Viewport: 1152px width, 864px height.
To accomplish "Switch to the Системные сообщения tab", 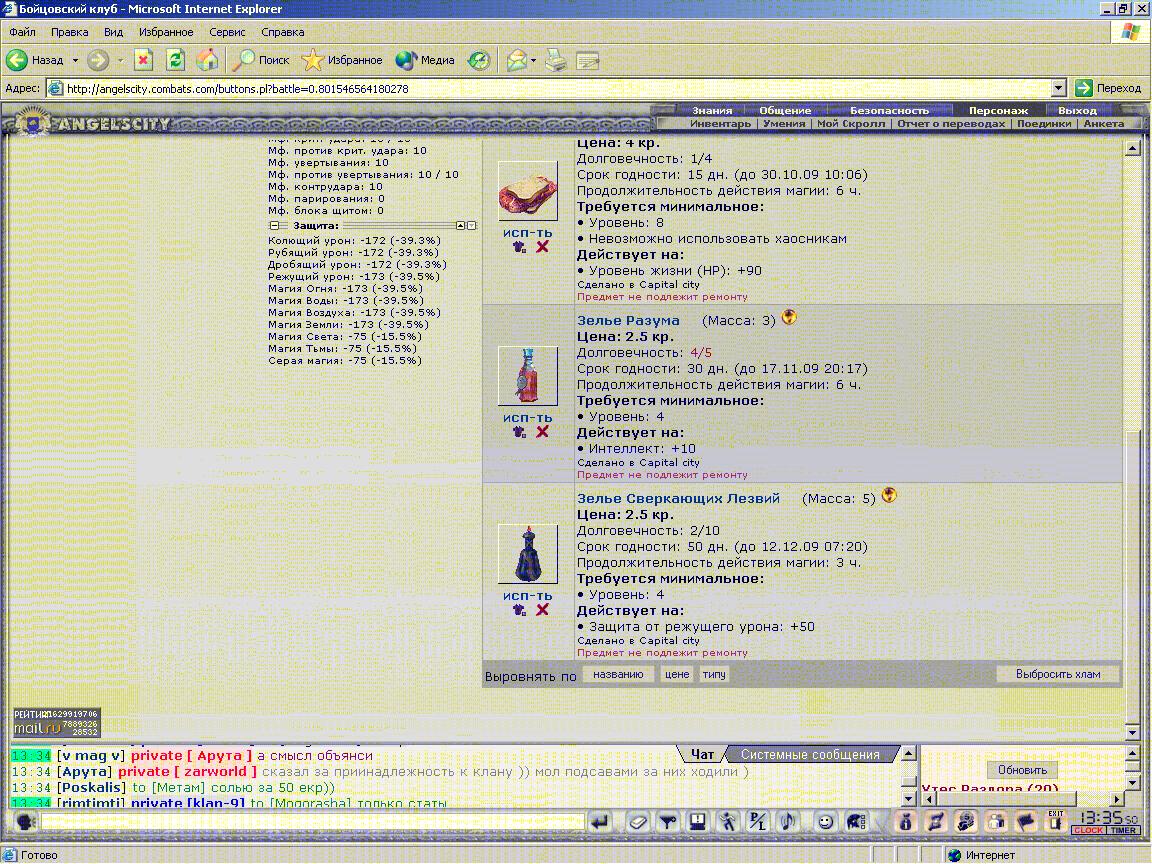I will (x=810, y=755).
